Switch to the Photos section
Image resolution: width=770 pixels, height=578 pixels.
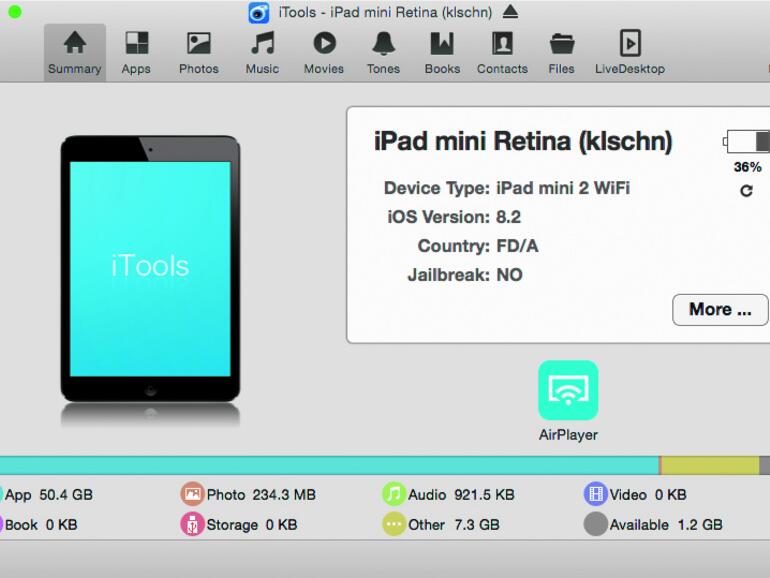pos(198,53)
